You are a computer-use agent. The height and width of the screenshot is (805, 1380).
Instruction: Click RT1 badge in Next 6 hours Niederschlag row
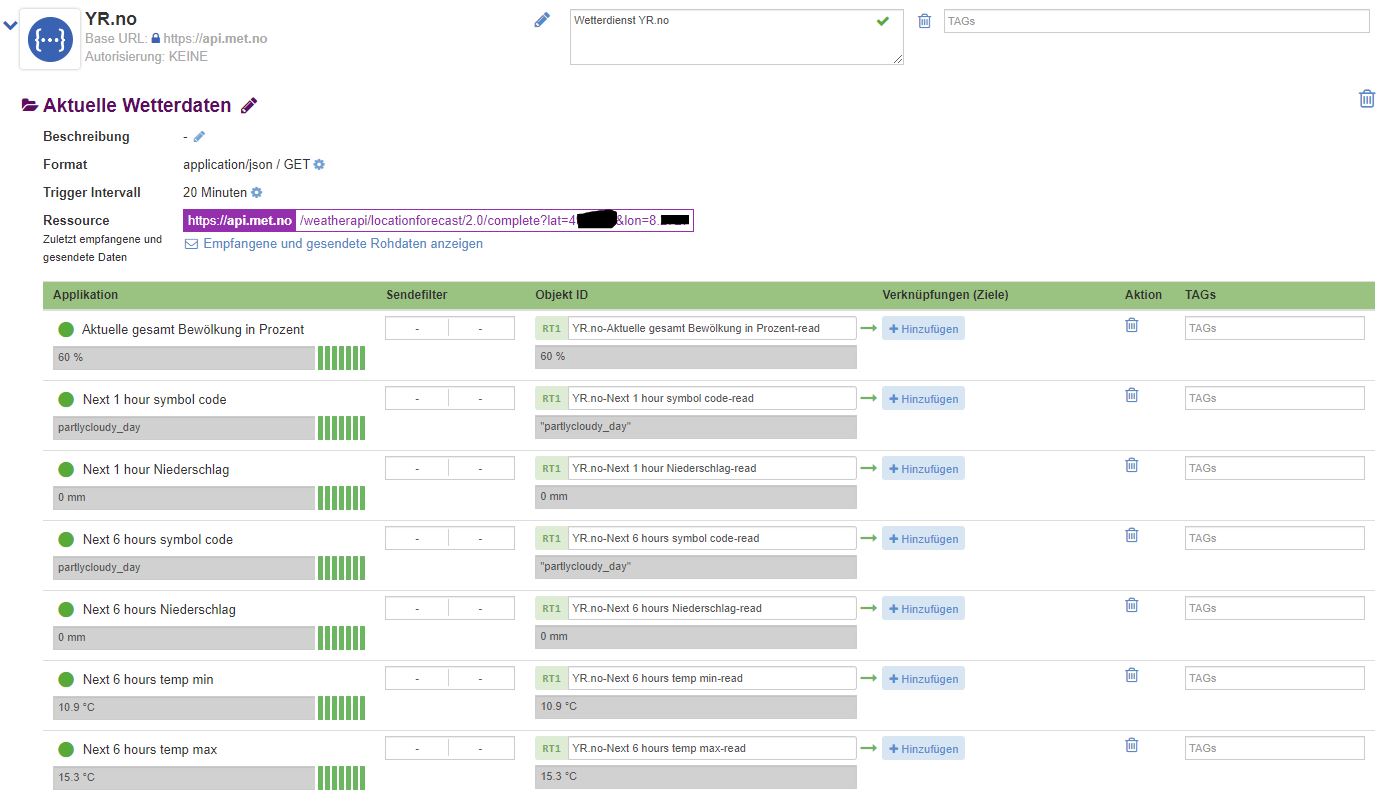point(551,608)
